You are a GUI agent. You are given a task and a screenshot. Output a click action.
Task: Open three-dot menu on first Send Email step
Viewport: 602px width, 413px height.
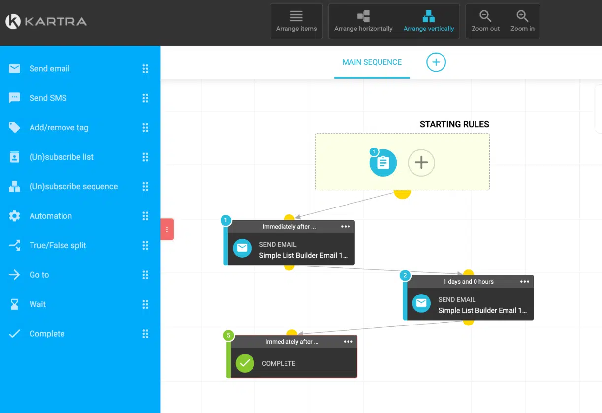click(345, 226)
